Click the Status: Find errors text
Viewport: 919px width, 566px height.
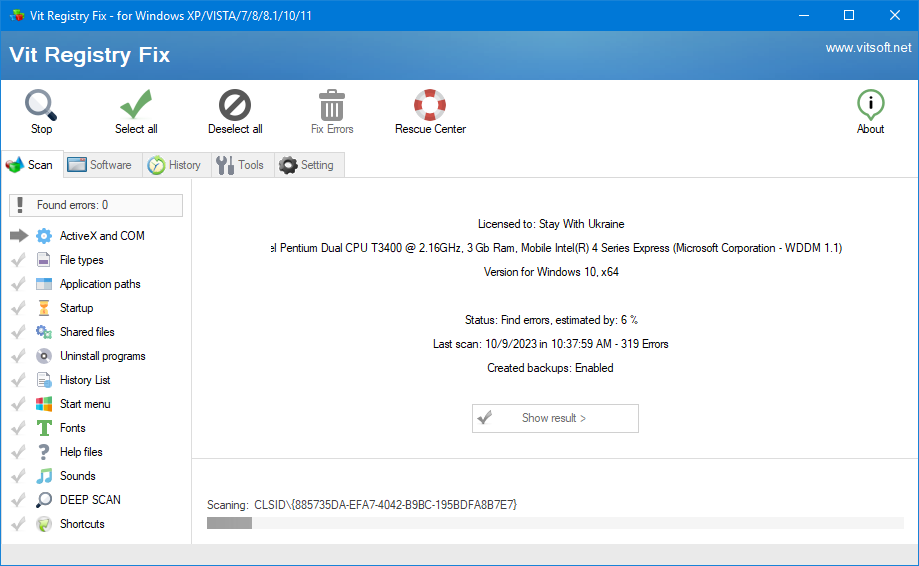551,320
